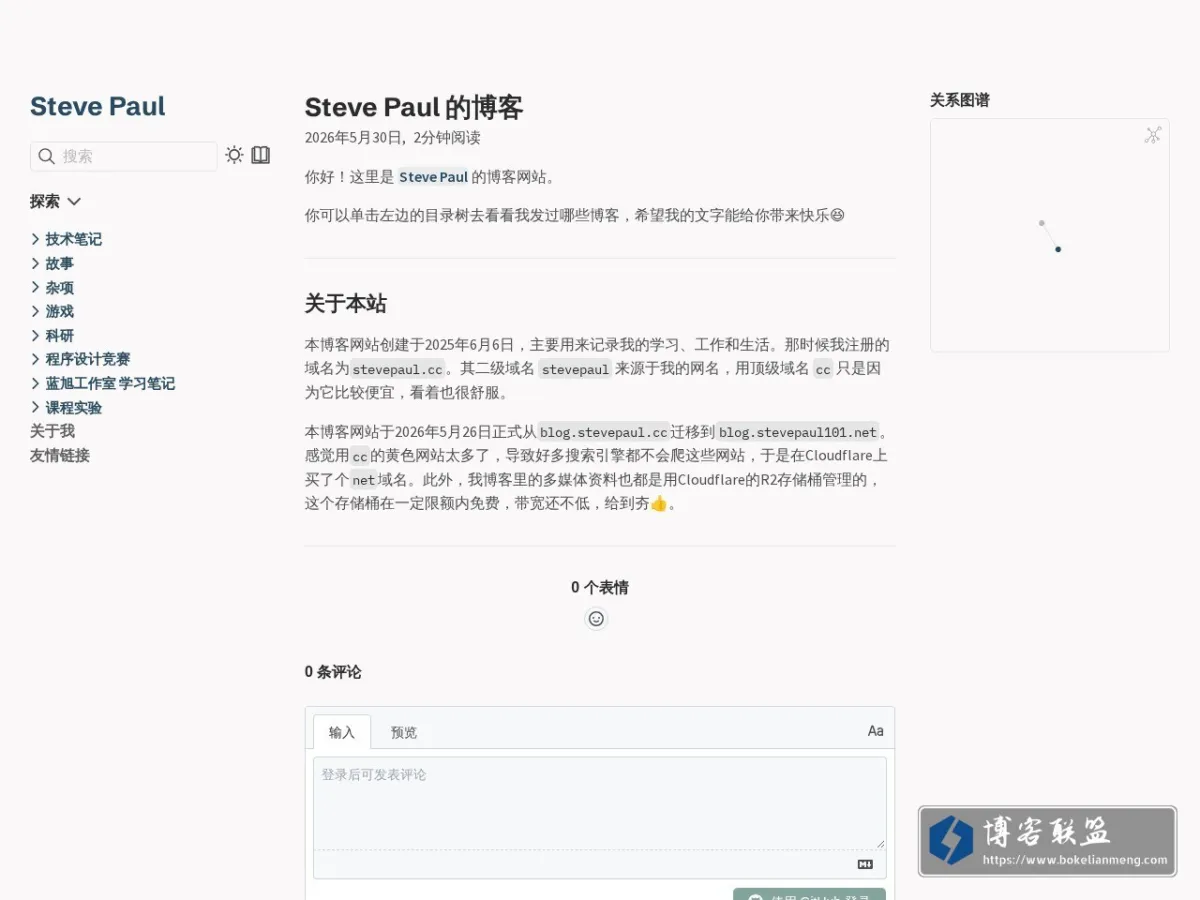Follow the inline Steve Paul link
Image resolution: width=1200 pixels, height=900 pixels.
point(433,177)
